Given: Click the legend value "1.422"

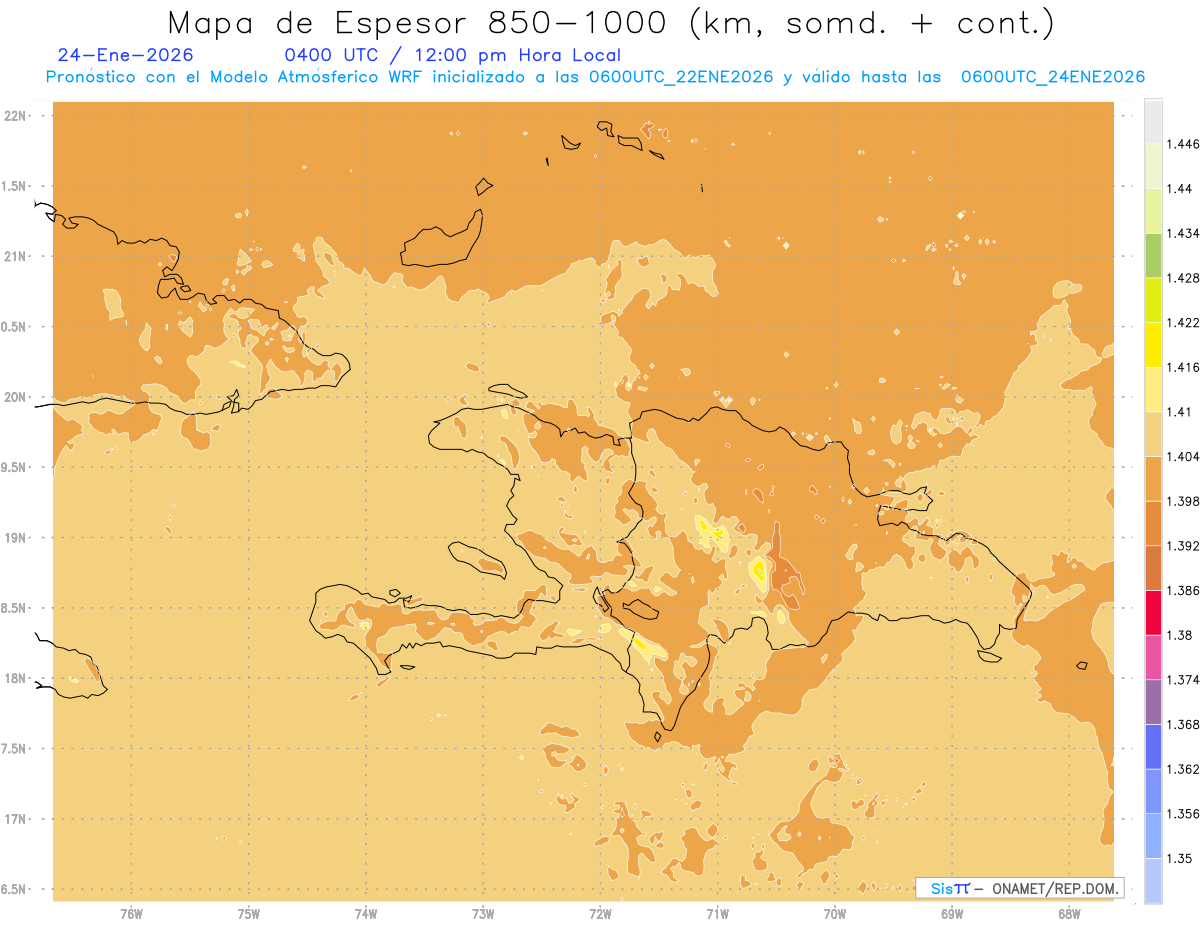Looking at the screenshot, I should [x=1183, y=322].
